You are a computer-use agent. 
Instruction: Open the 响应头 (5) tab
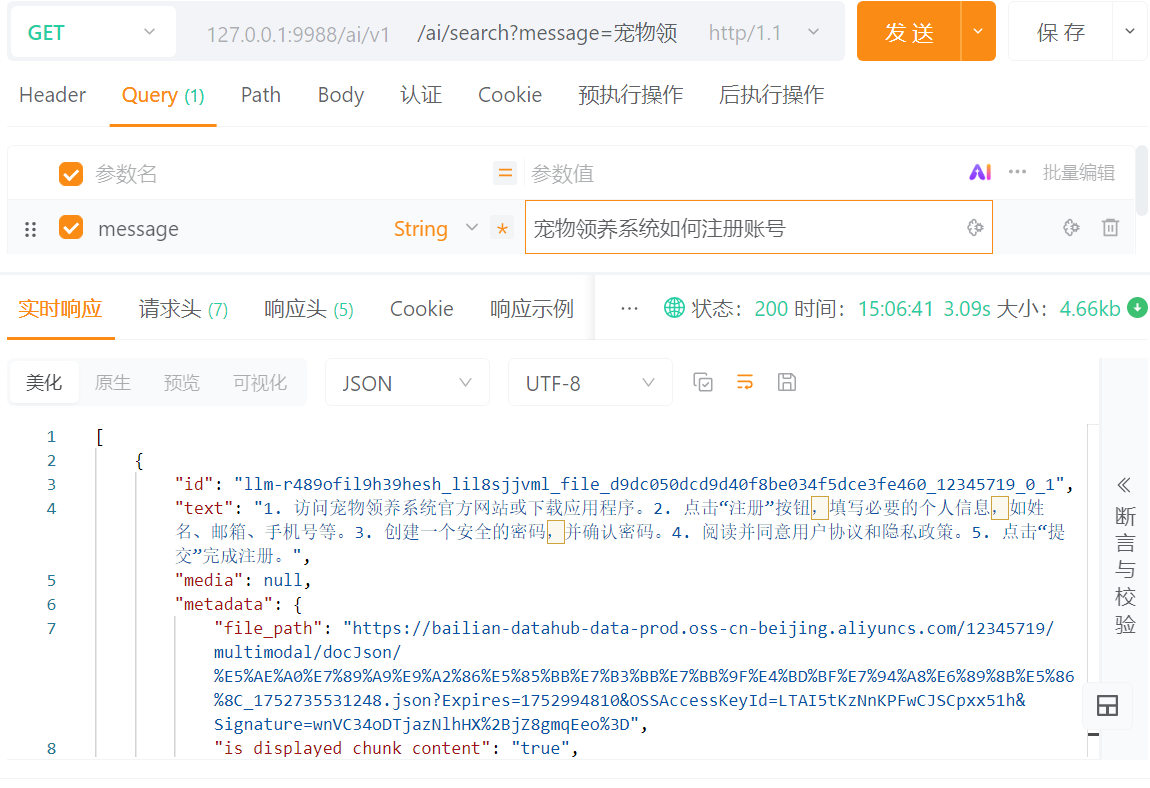click(x=309, y=309)
